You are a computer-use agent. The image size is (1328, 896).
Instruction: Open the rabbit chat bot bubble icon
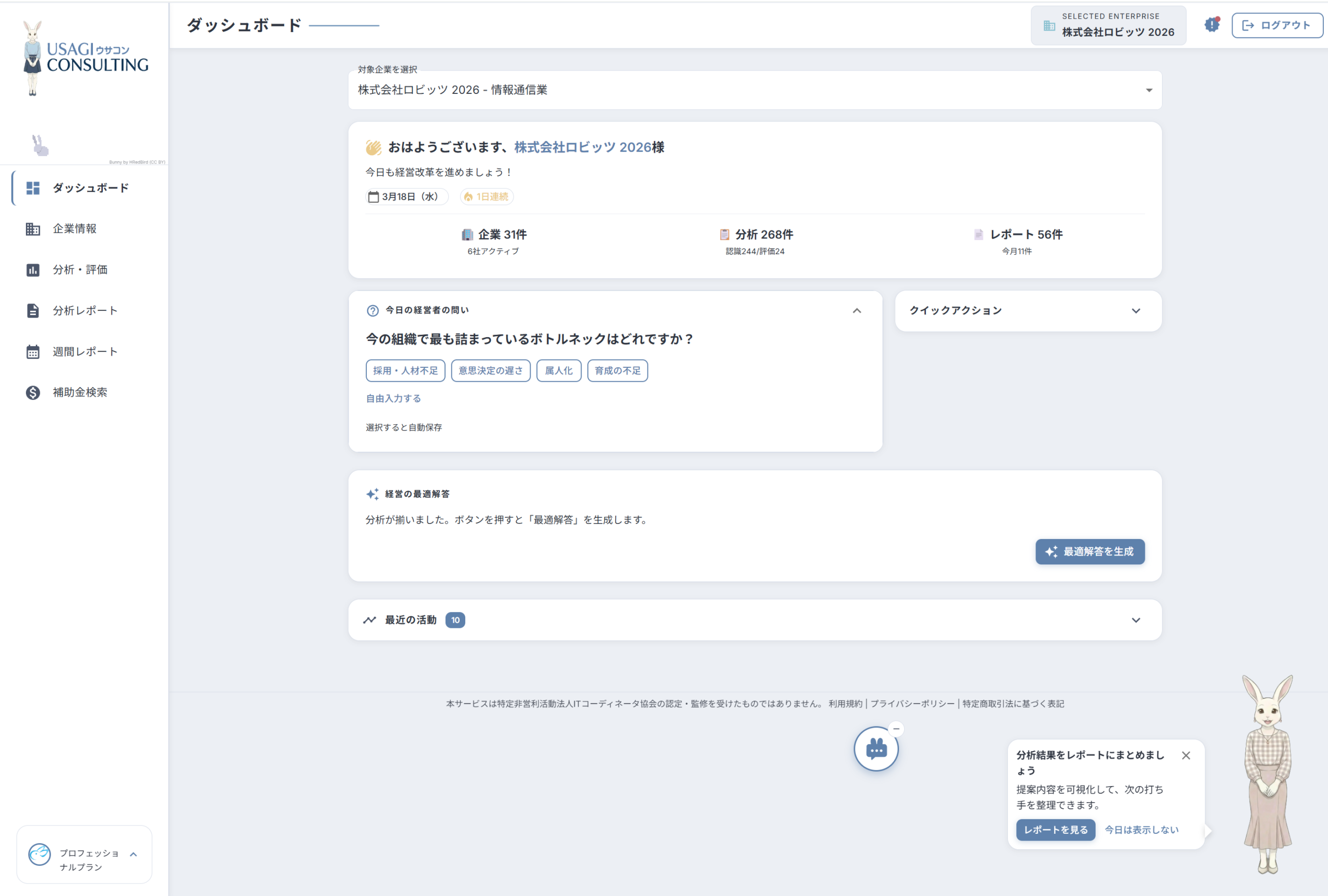876,749
